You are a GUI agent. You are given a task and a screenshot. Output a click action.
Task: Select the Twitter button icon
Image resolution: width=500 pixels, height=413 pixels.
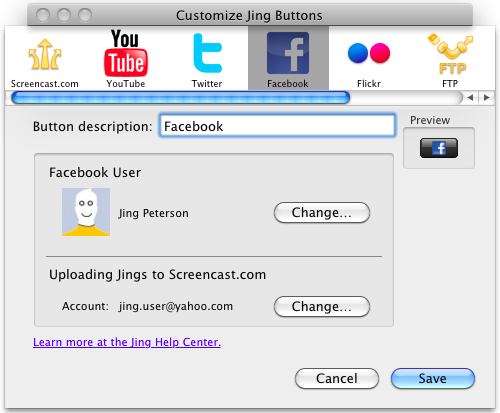pos(207,53)
